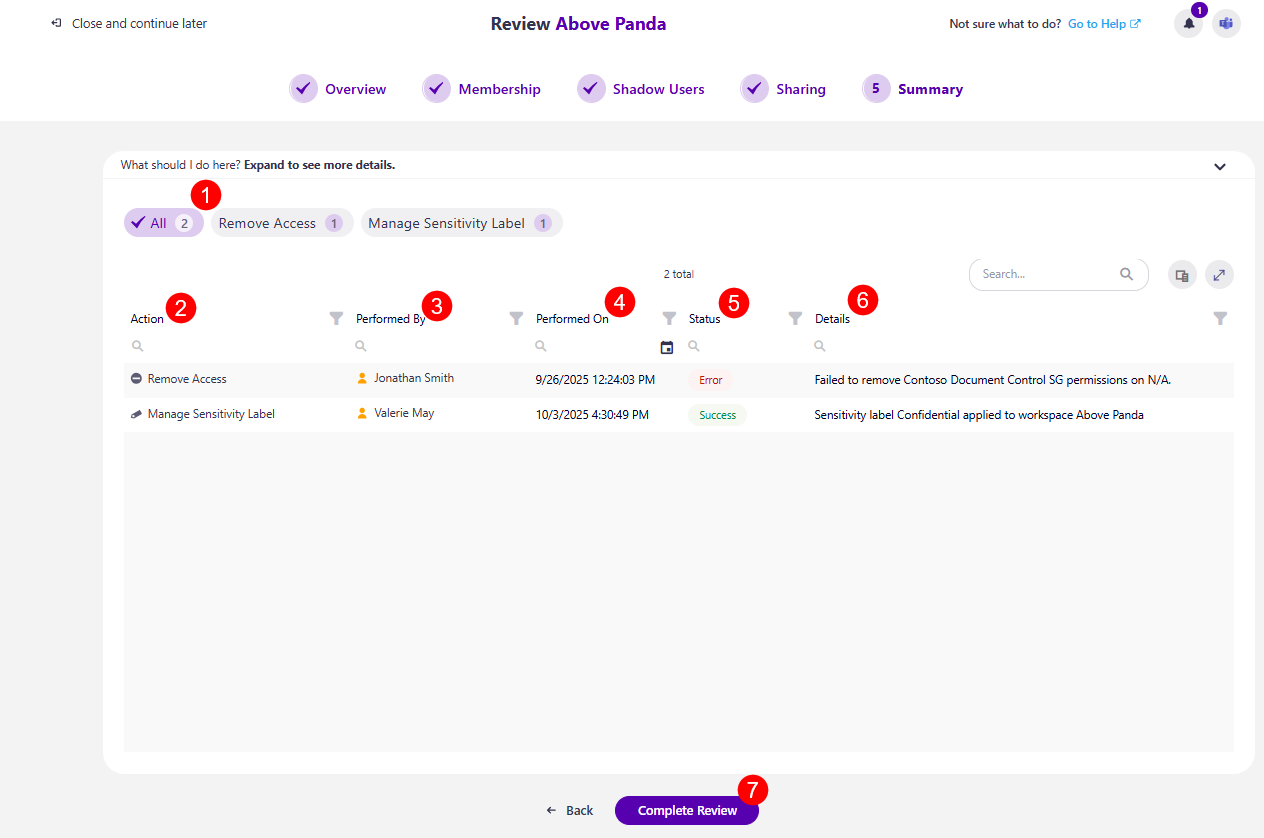Screen dimensions: 1264x838
Task: Switch to the Membership step
Action: (482, 88)
